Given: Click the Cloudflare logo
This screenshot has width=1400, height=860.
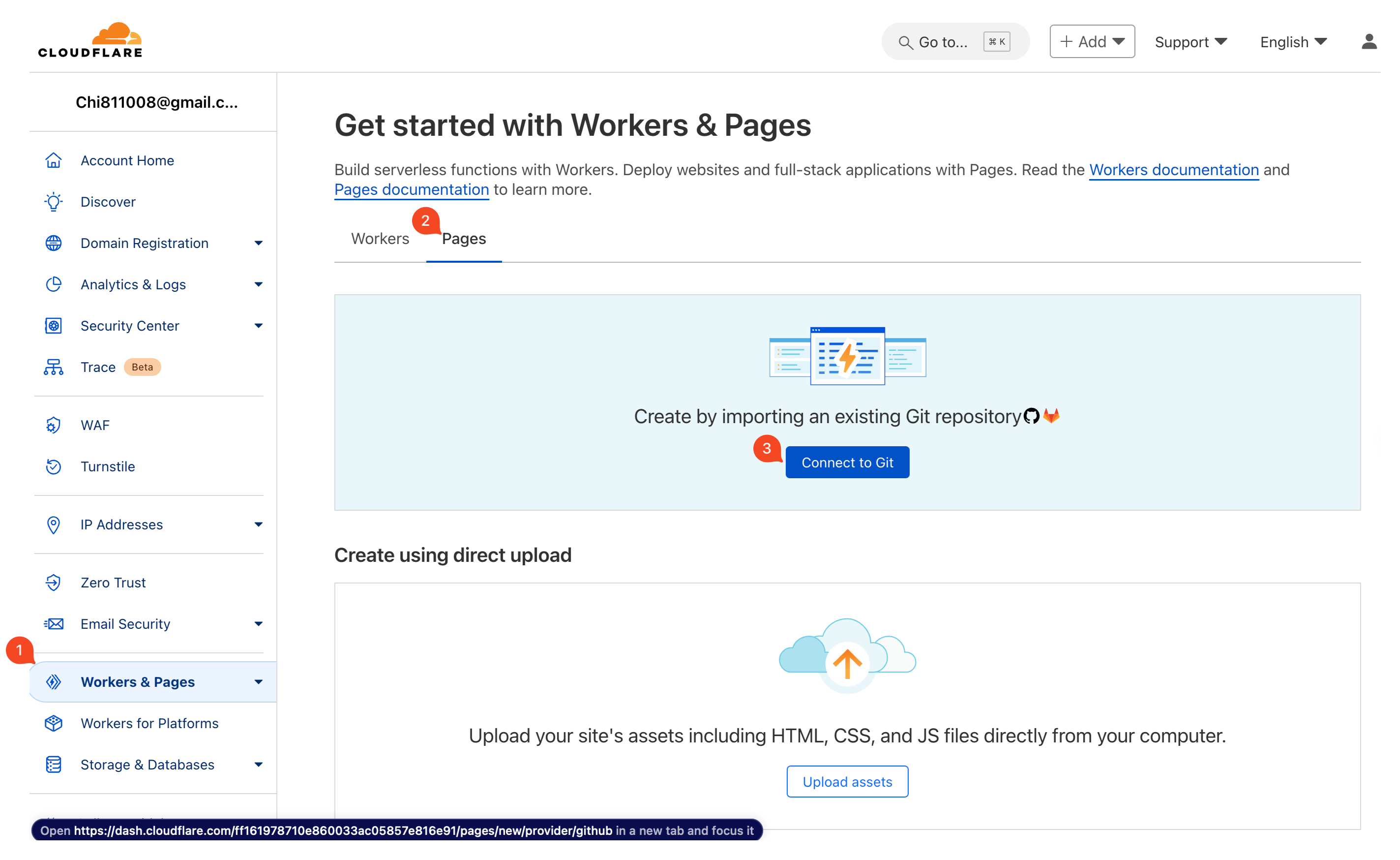Looking at the screenshot, I should point(90,40).
